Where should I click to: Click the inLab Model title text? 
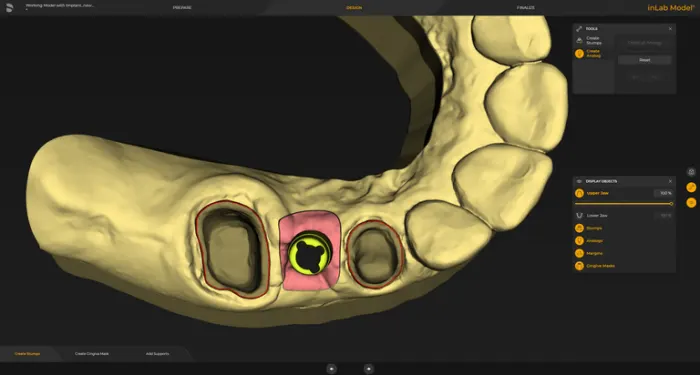point(671,8)
